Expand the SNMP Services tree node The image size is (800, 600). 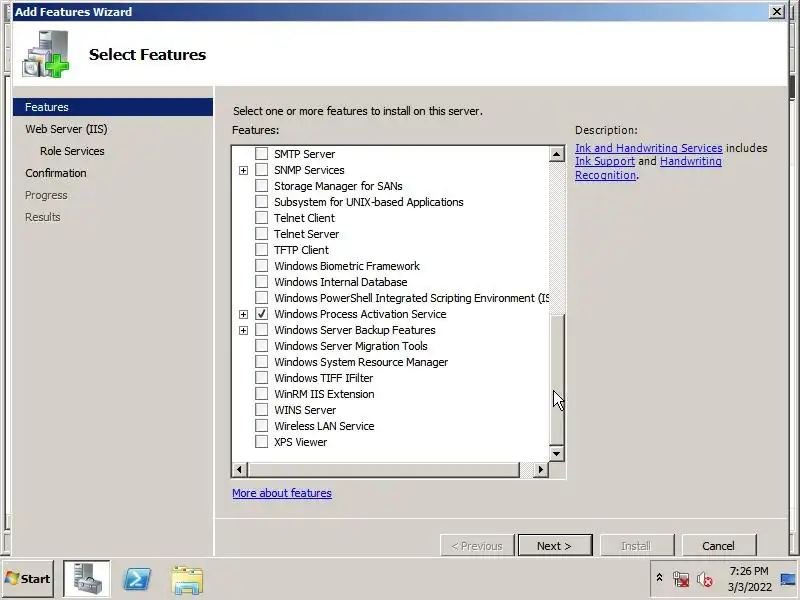243,170
